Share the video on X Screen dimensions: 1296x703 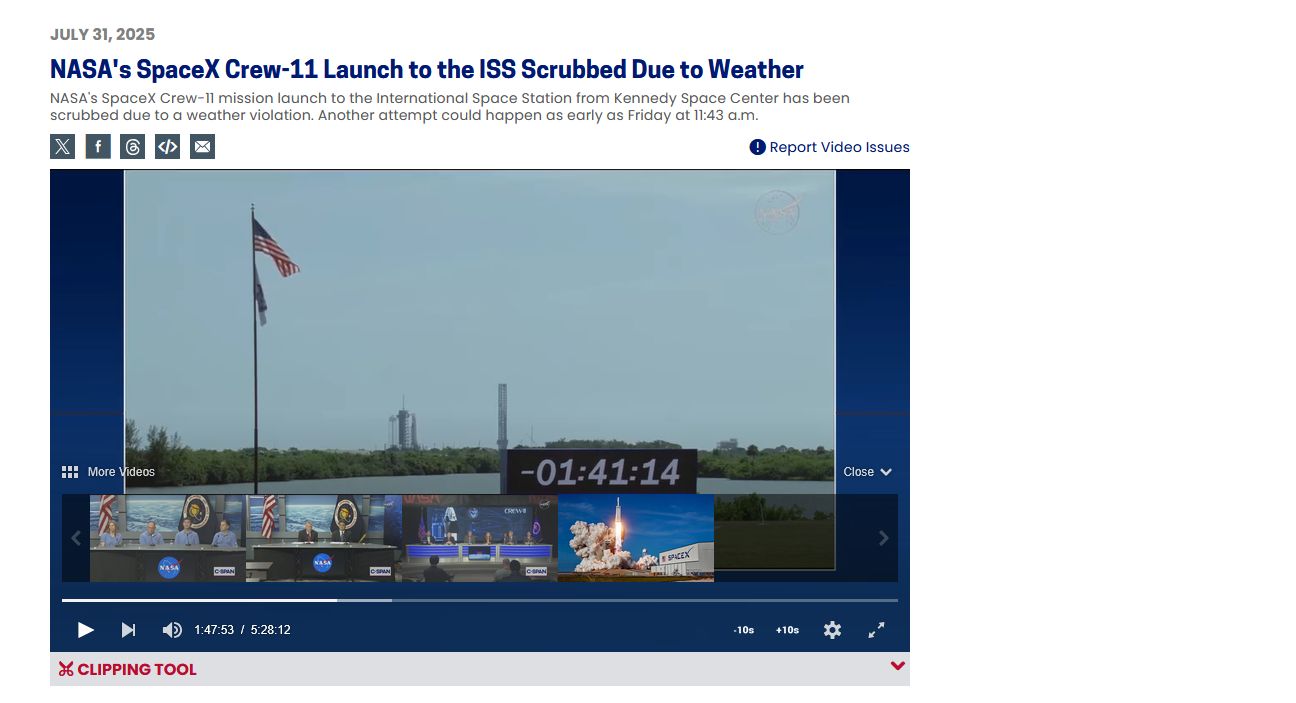(62, 147)
